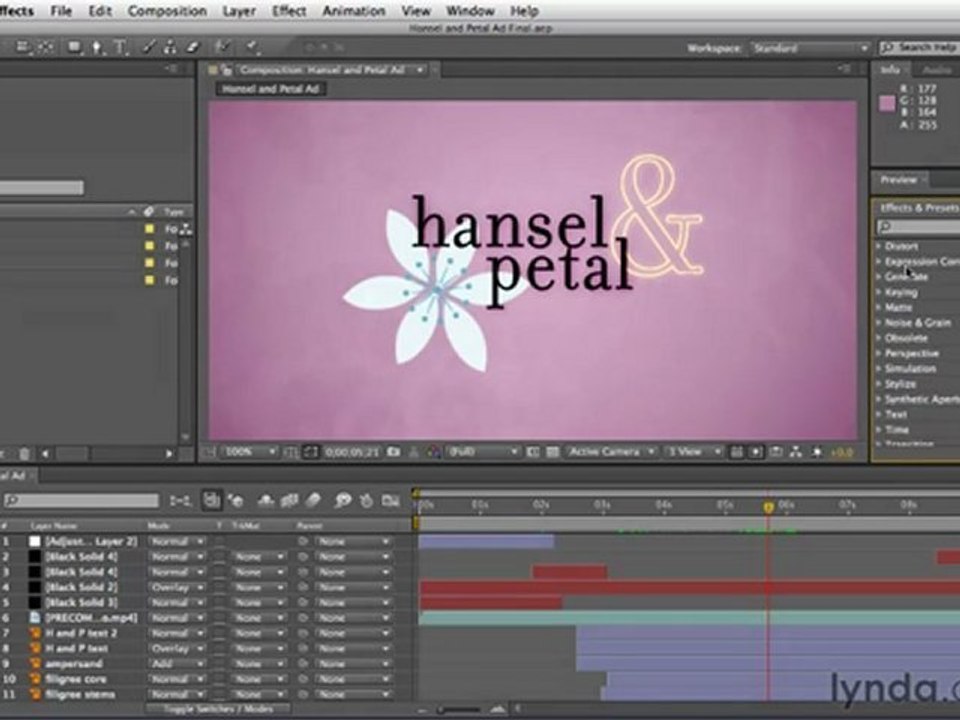
Task: Enable motion blur in timeline header
Action: point(313,500)
